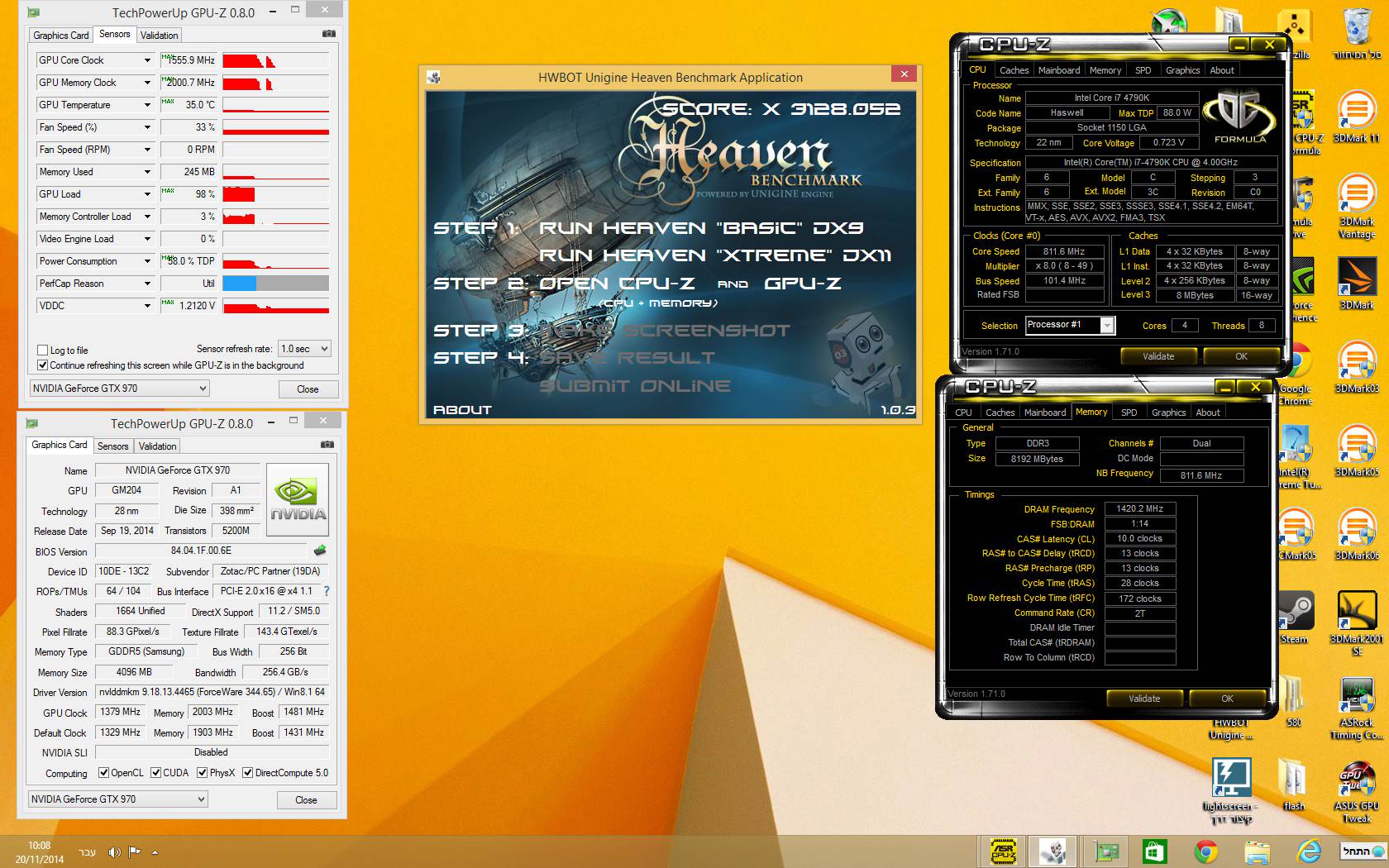Toggle the OpenCL computing checkbox
1389x868 pixels.
(x=103, y=773)
